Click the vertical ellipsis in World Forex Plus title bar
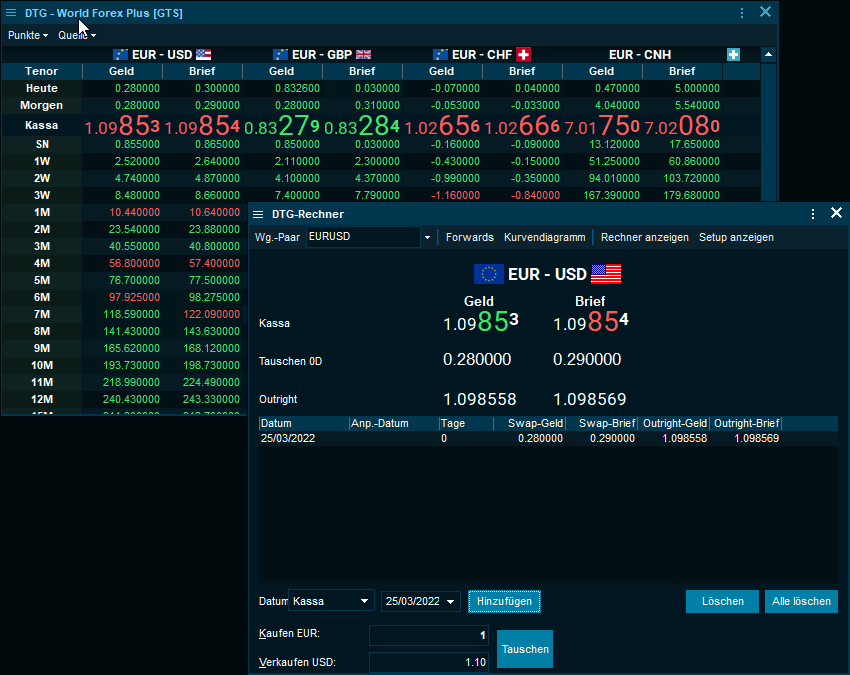The height and width of the screenshot is (675, 850). [742, 13]
